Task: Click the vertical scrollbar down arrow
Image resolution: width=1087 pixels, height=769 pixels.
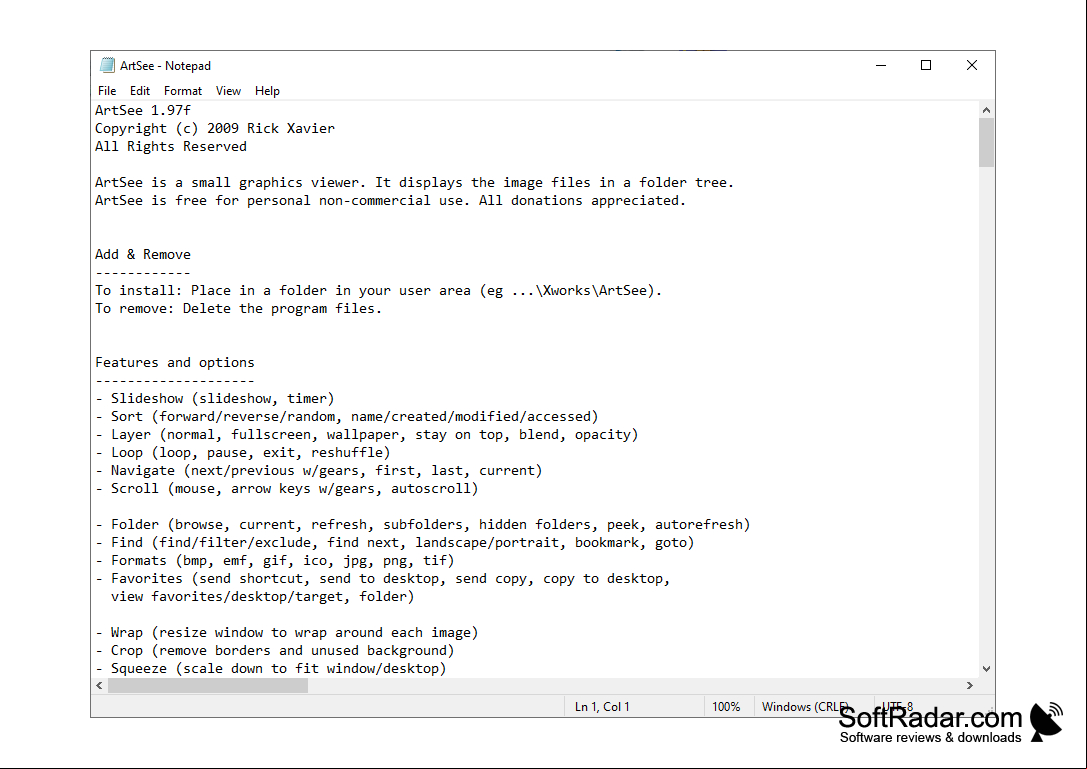Action: click(x=986, y=669)
